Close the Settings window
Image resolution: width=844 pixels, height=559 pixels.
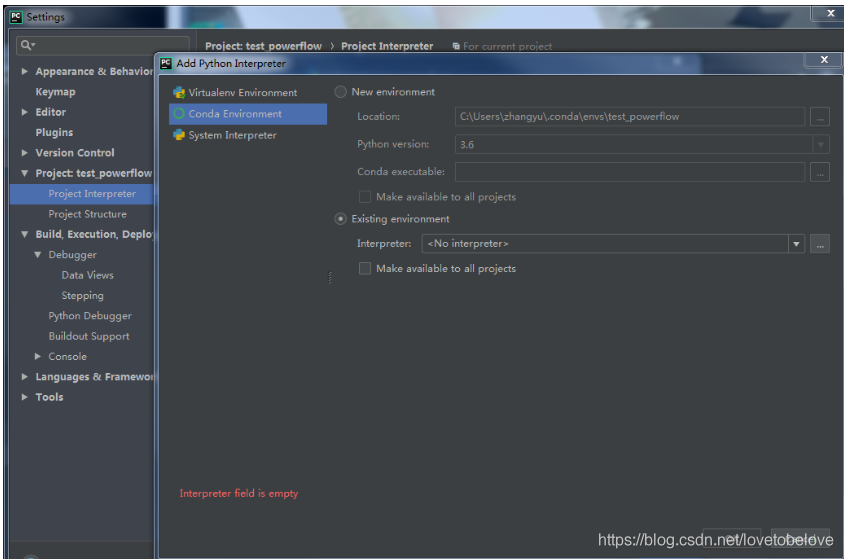click(x=830, y=13)
